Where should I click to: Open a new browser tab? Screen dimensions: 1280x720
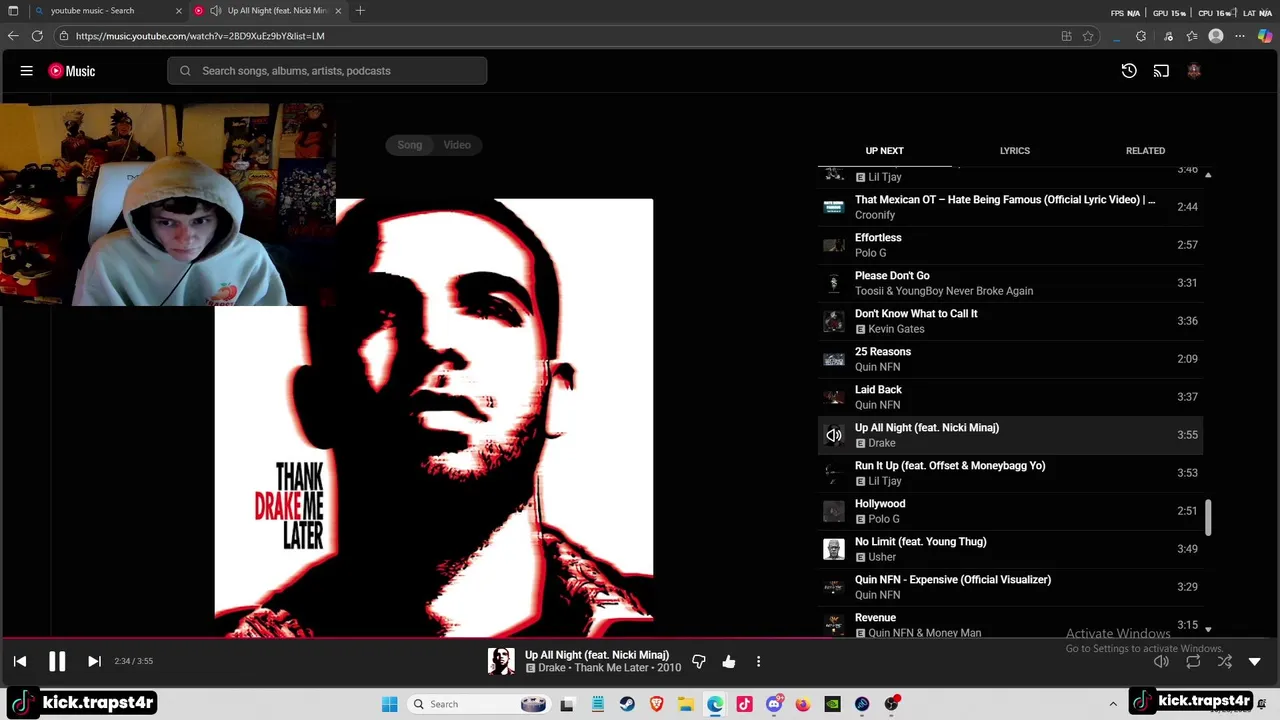point(360,11)
